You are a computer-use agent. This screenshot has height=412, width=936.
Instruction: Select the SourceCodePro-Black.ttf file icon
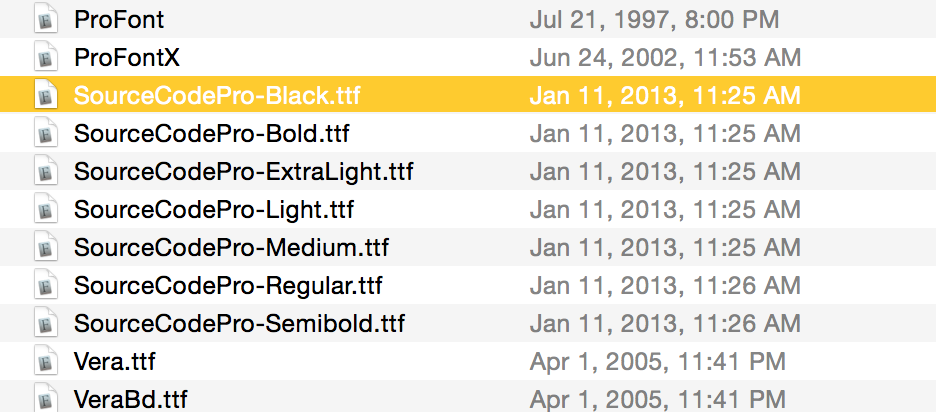pyautogui.click(x=46, y=94)
